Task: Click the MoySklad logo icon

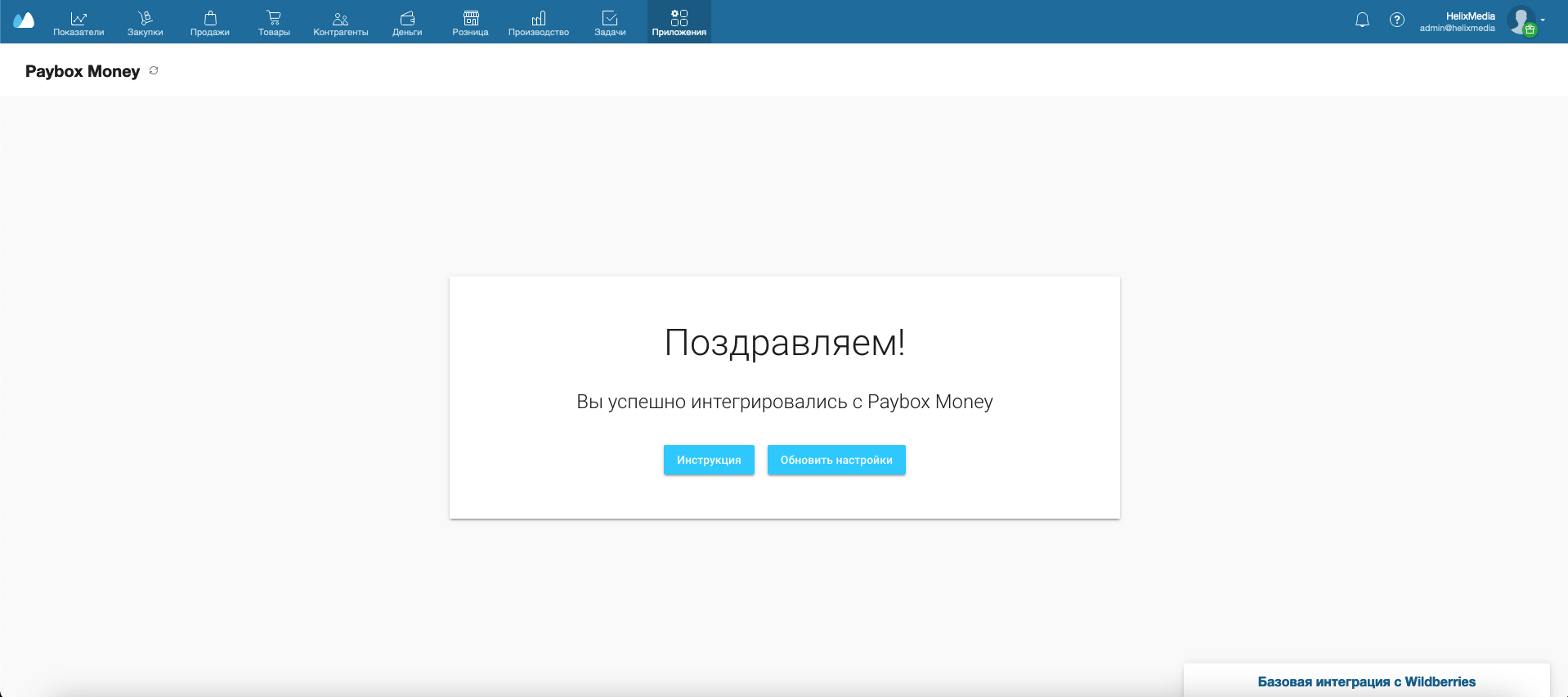Action: coord(24,20)
